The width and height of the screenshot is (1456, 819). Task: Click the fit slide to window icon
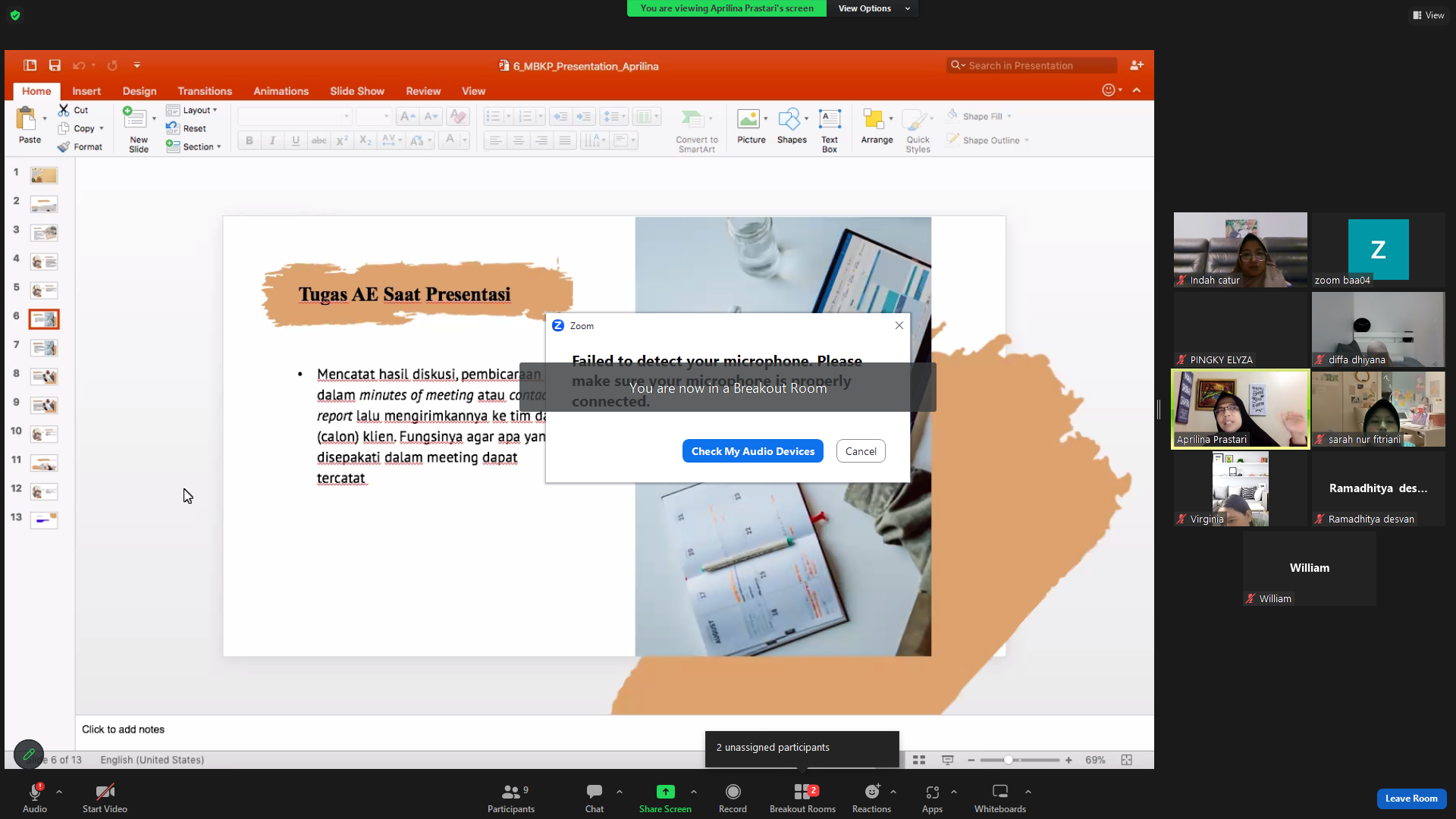pos(1127,760)
